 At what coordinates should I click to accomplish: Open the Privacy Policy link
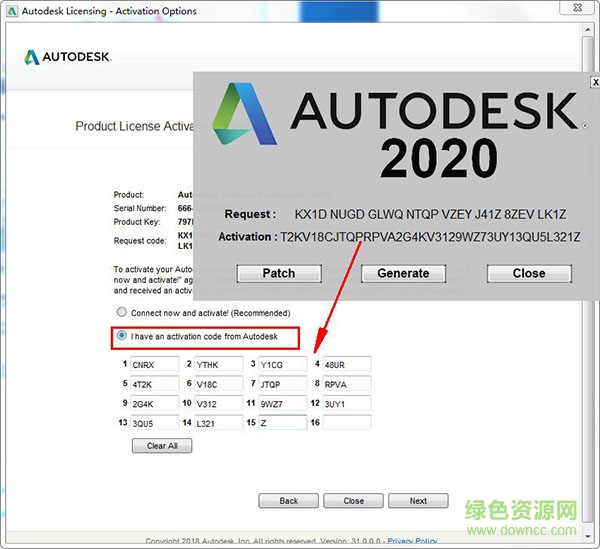pos(412,541)
